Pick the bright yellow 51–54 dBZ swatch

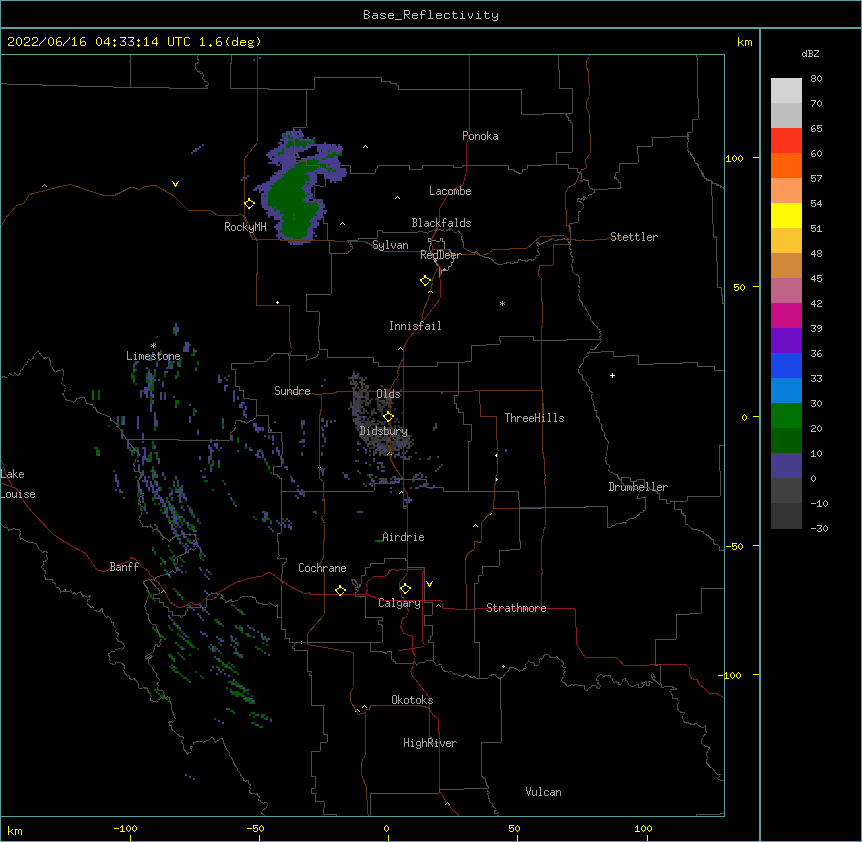pos(786,215)
